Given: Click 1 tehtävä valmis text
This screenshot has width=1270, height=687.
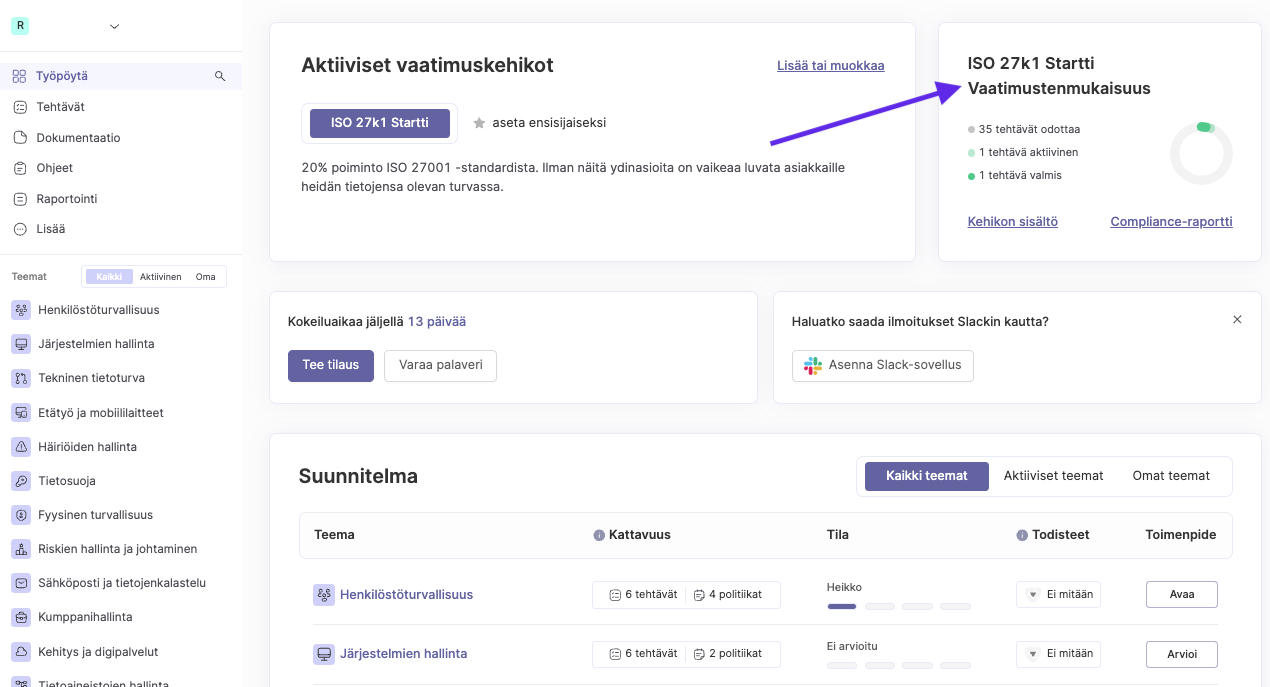Looking at the screenshot, I should point(1020,175).
